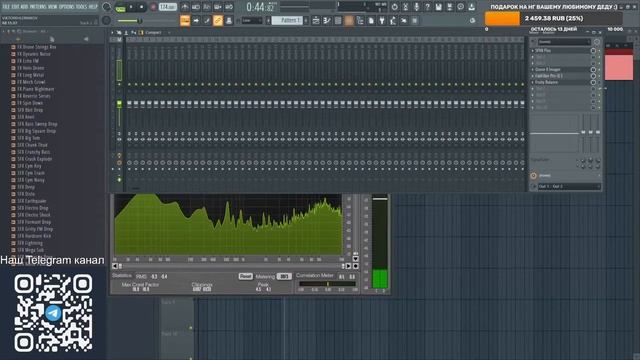Open the VIEW menu
Image resolution: width=640 pixels, height=360 pixels.
click(x=53, y=7)
